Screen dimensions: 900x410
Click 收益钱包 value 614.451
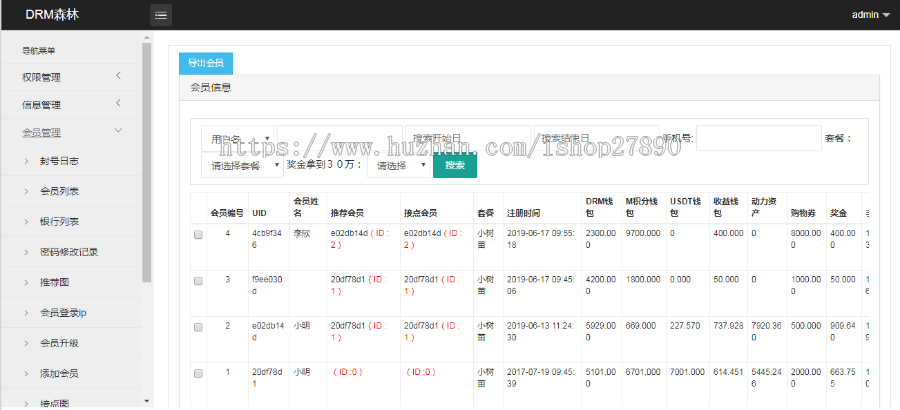pyautogui.click(x=728, y=372)
